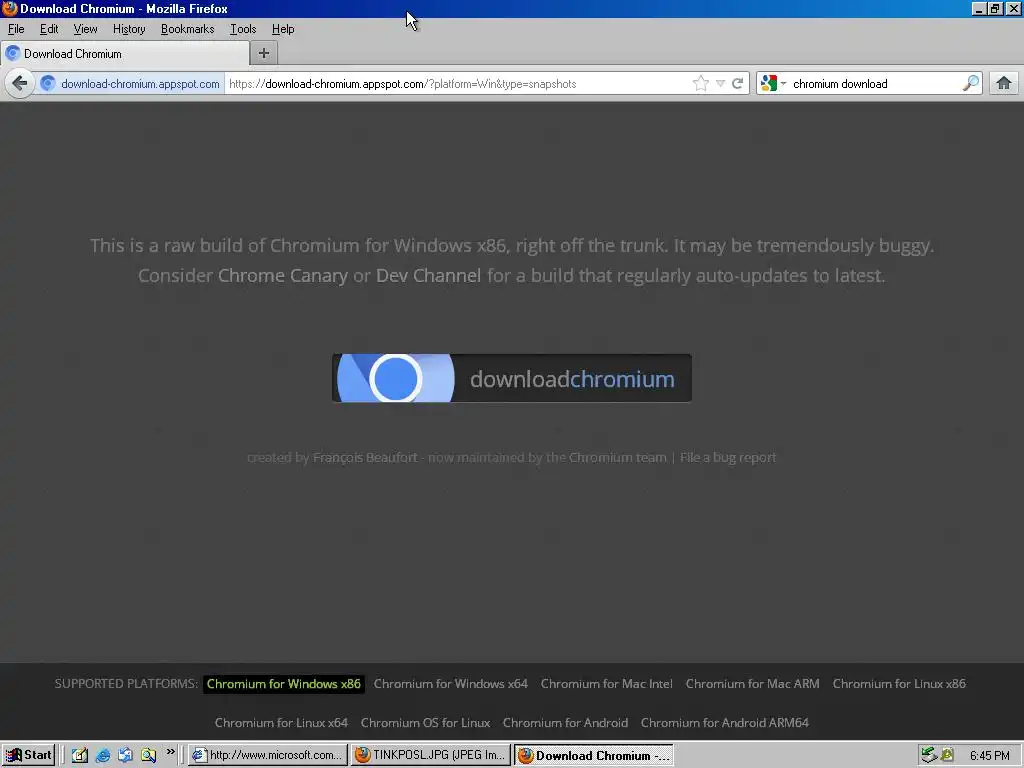Click the Firefox icon in title bar
1024x768 pixels.
pos(10,8)
